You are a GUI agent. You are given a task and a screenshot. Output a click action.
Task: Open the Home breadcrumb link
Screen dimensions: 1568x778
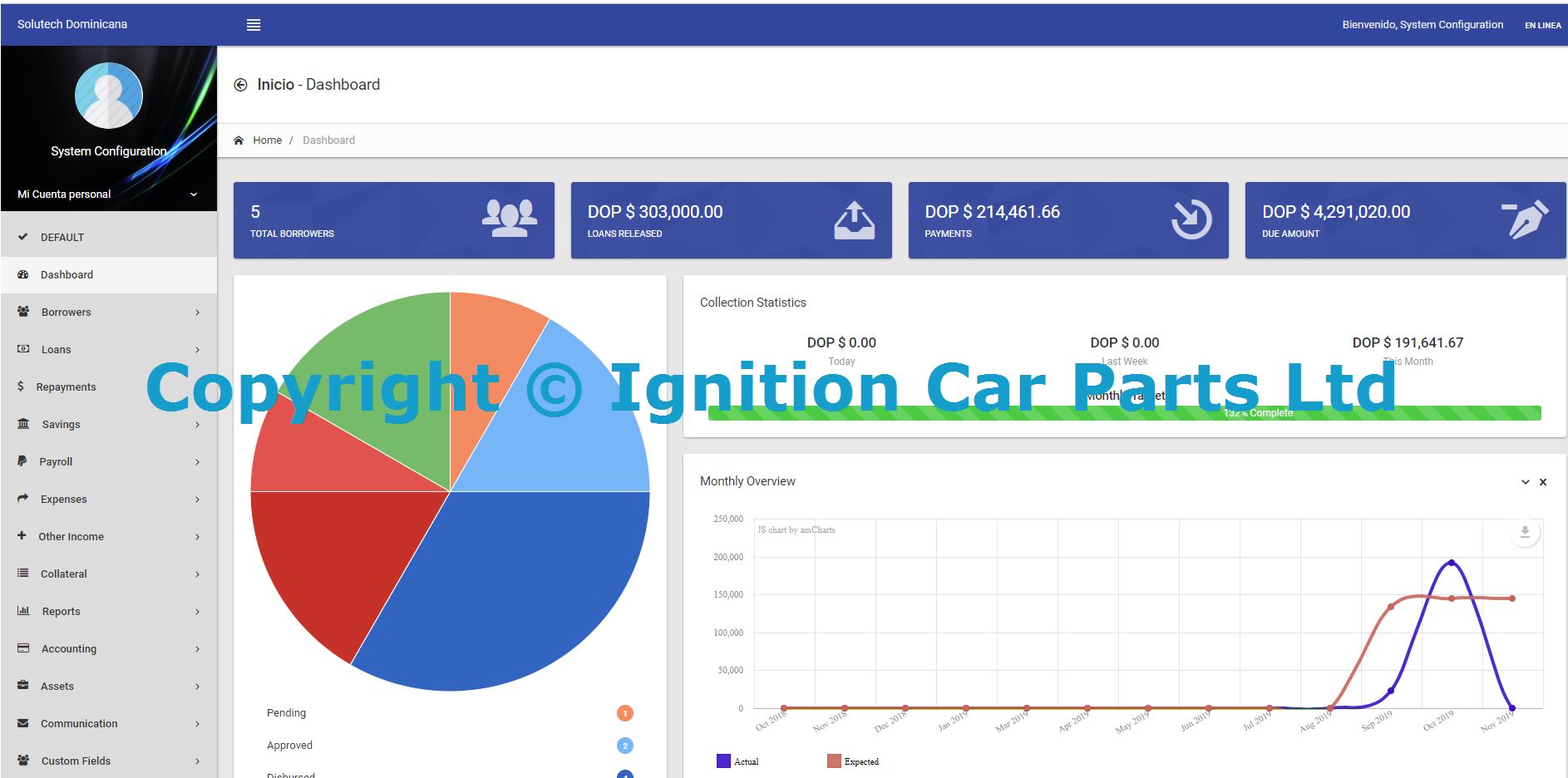coord(267,140)
